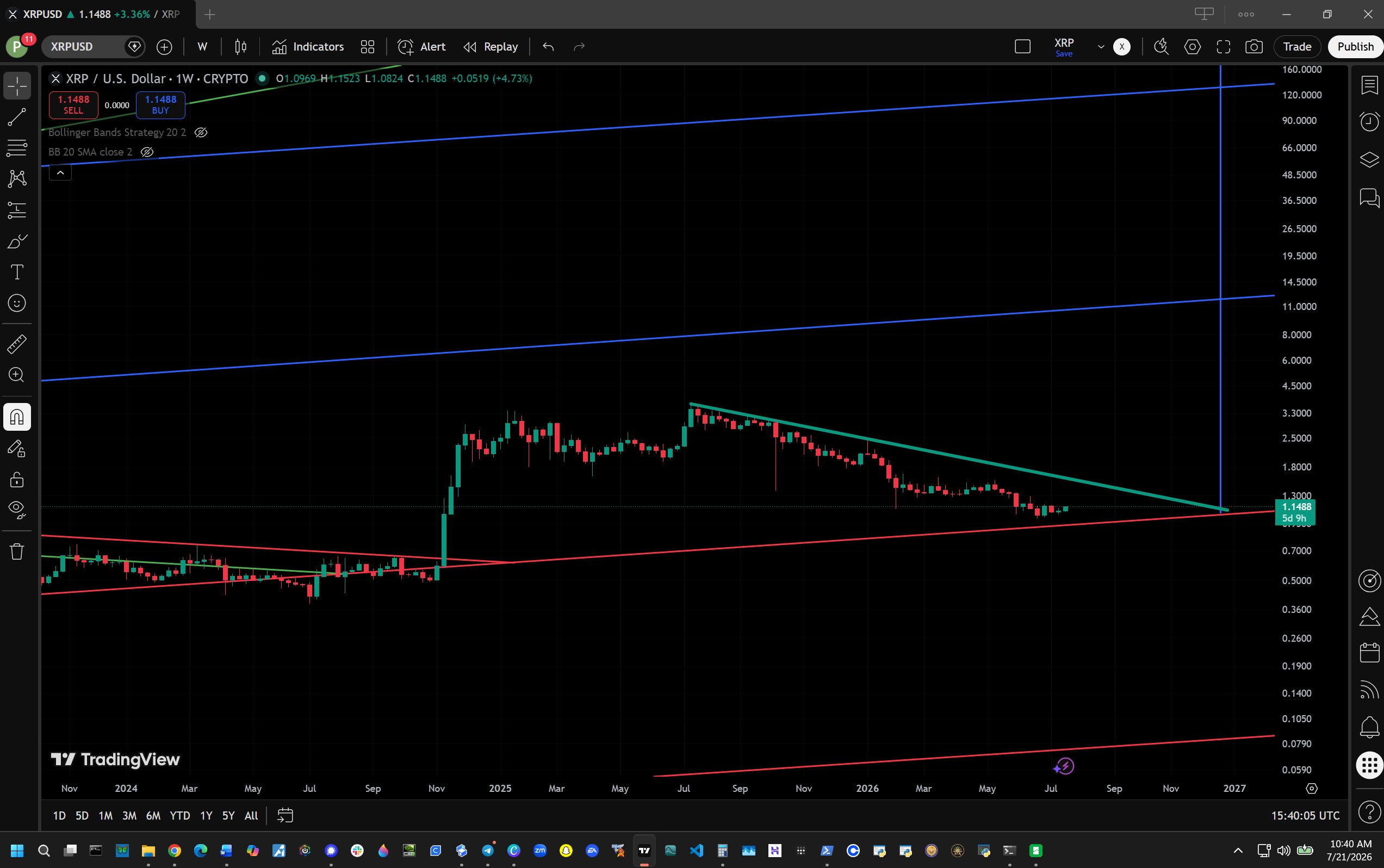The height and width of the screenshot is (868, 1384).
Task: Toggle visibility of BB 20 SMA indicator
Action: [147, 152]
